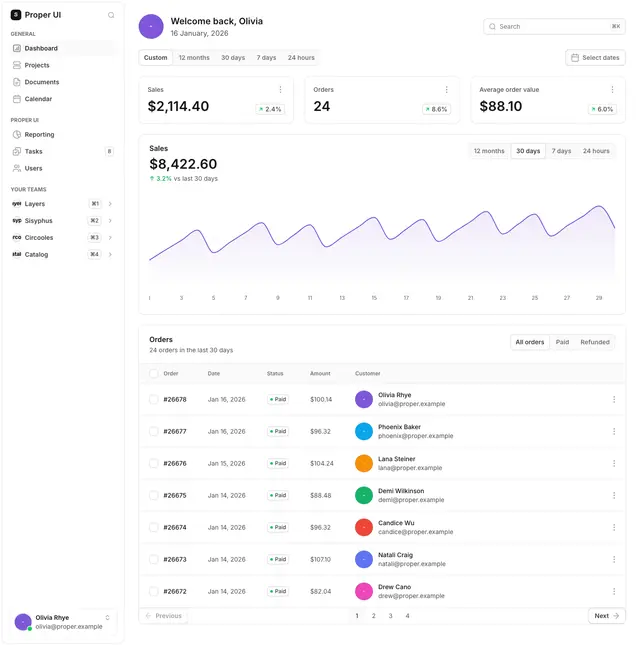640x645 pixels.
Task: Check the box for order #26674
Action: [153, 527]
